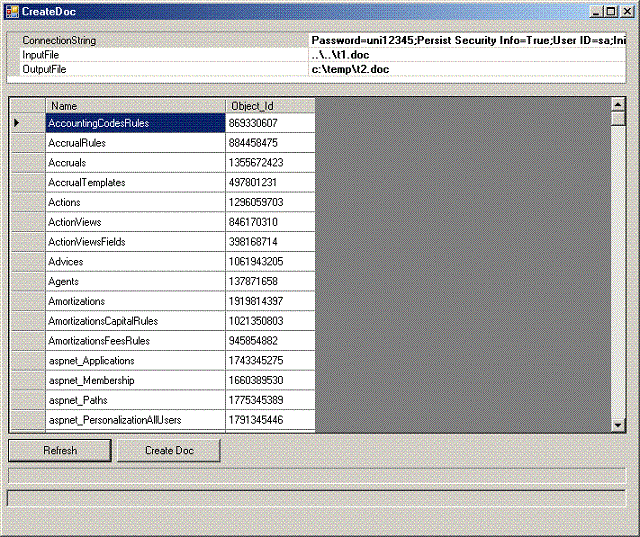Click the Object_Id cell 846170310
Image resolution: width=640 pixels, height=537 pixels.
tap(270, 222)
